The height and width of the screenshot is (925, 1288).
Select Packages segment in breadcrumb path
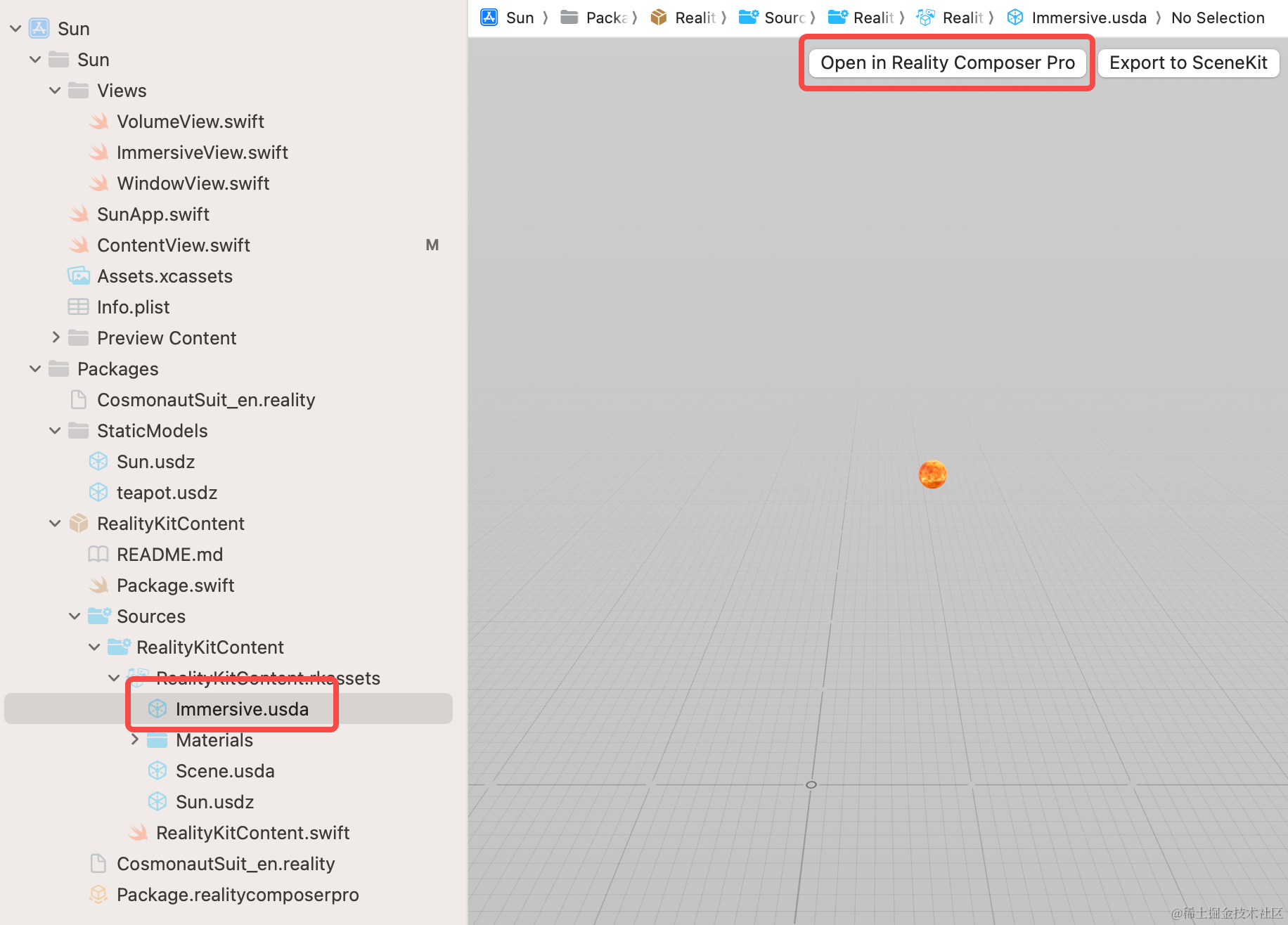point(607,18)
